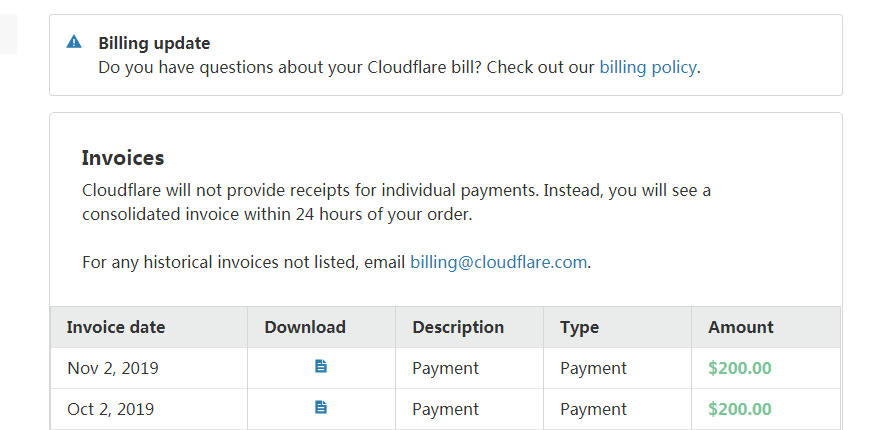Download the Nov 2, 2019 invoice file
The image size is (876, 430).
pos(321,367)
